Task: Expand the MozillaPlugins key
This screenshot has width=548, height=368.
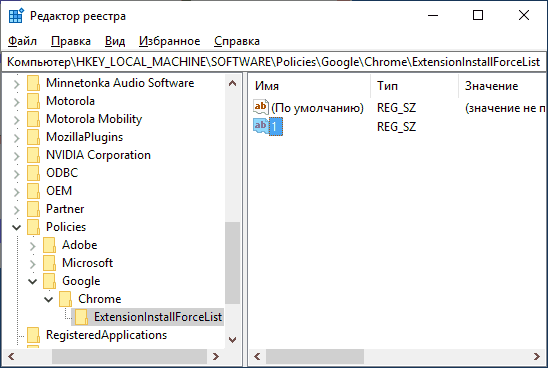Action: (x=16, y=138)
